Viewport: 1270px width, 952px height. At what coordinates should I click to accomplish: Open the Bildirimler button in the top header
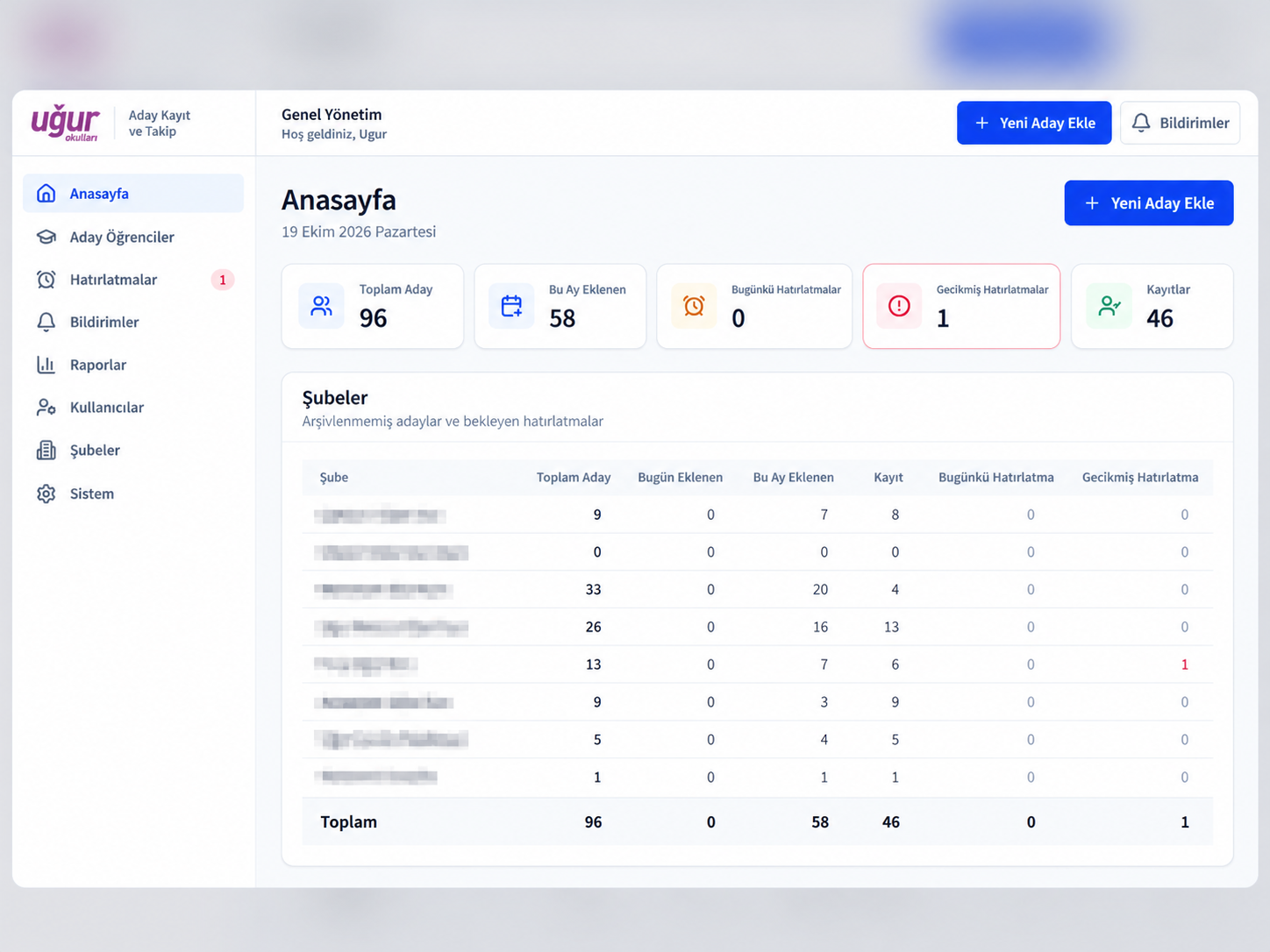[1180, 123]
